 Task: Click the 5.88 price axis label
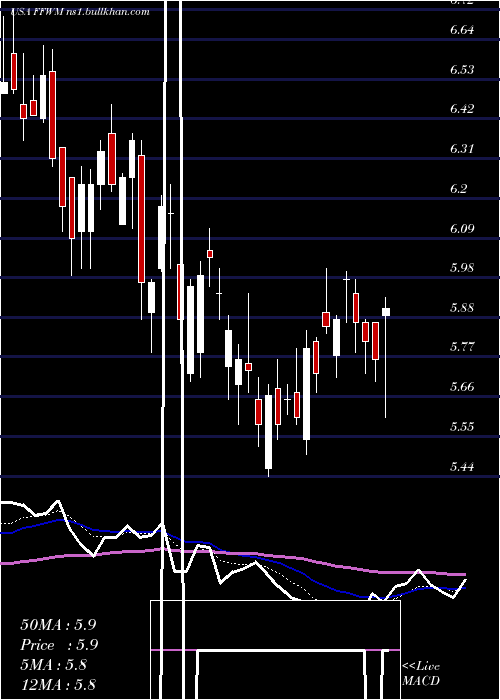pos(462,308)
